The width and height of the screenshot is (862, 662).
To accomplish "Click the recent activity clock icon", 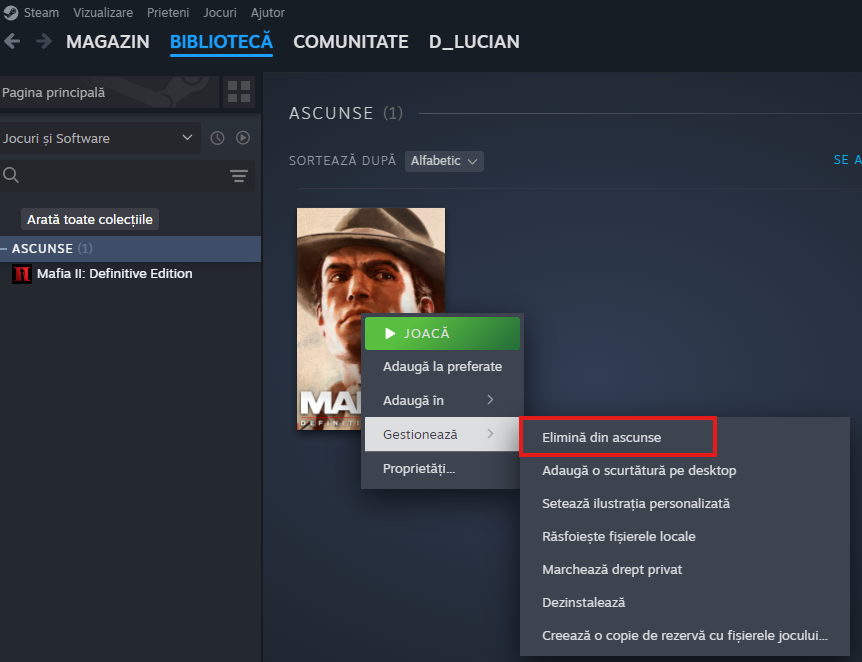I will pos(217,138).
